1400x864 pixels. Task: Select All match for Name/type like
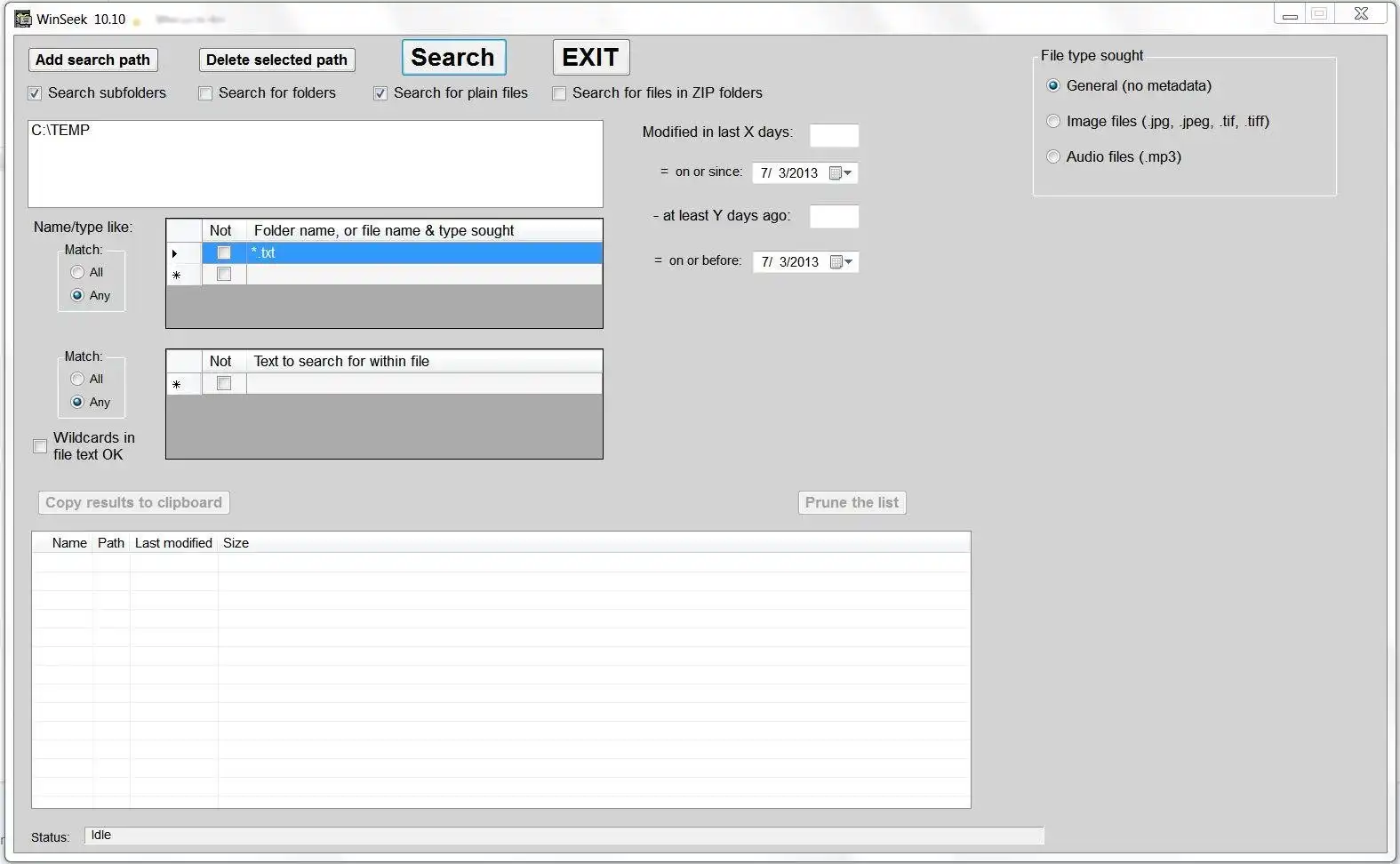(77, 273)
